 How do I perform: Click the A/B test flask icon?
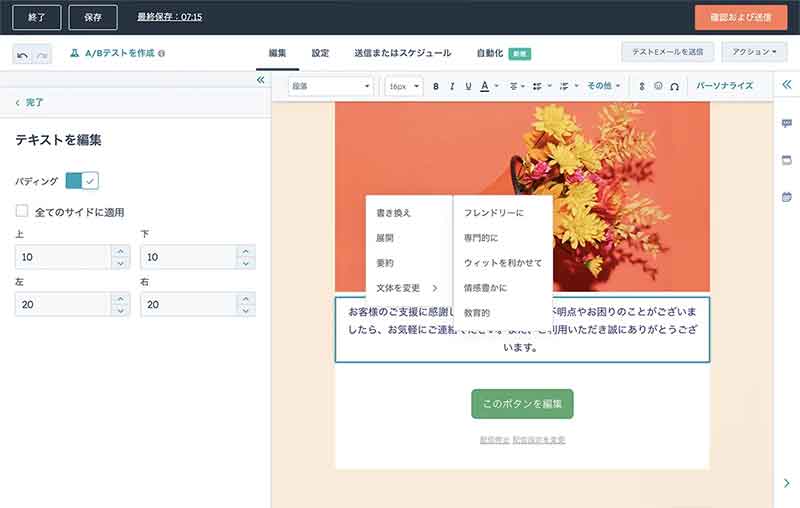coord(74,53)
